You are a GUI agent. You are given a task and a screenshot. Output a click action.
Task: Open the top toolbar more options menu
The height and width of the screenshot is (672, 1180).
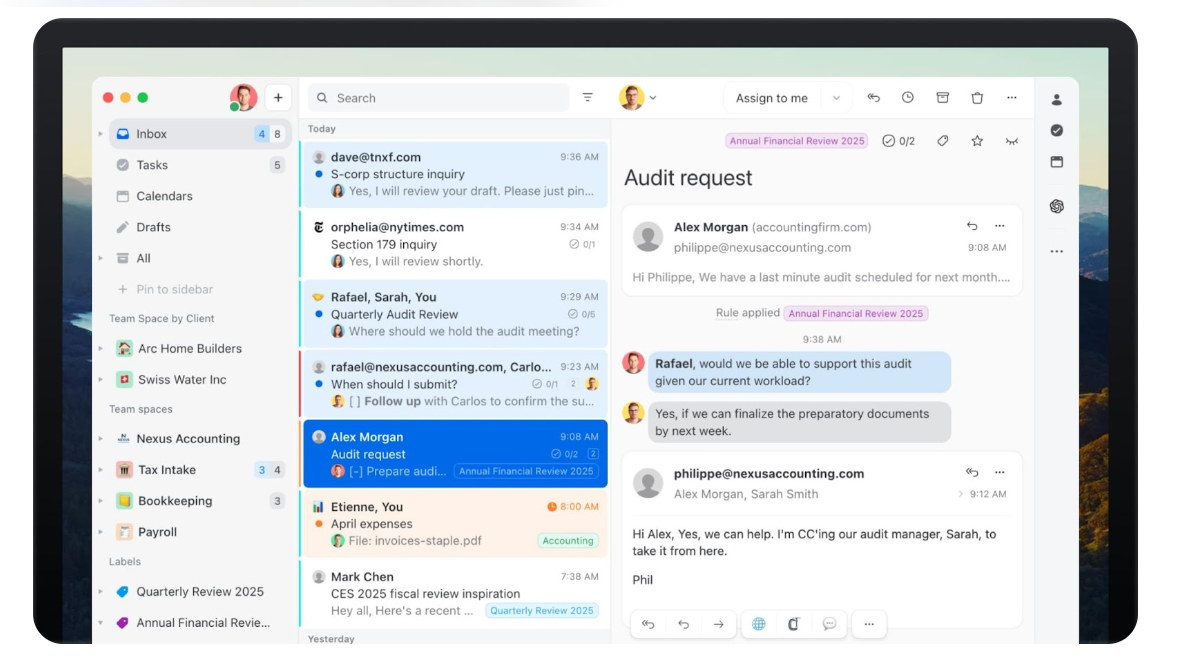coord(1013,97)
